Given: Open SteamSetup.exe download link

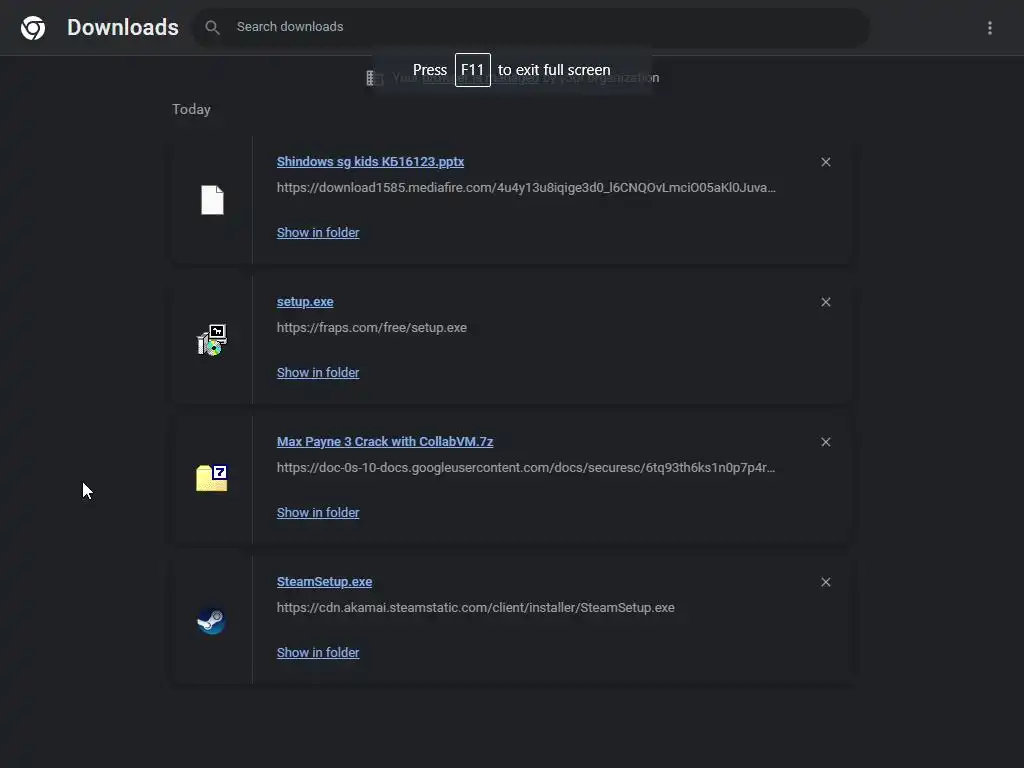Looking at the screenshot, I should coord(325,581).
